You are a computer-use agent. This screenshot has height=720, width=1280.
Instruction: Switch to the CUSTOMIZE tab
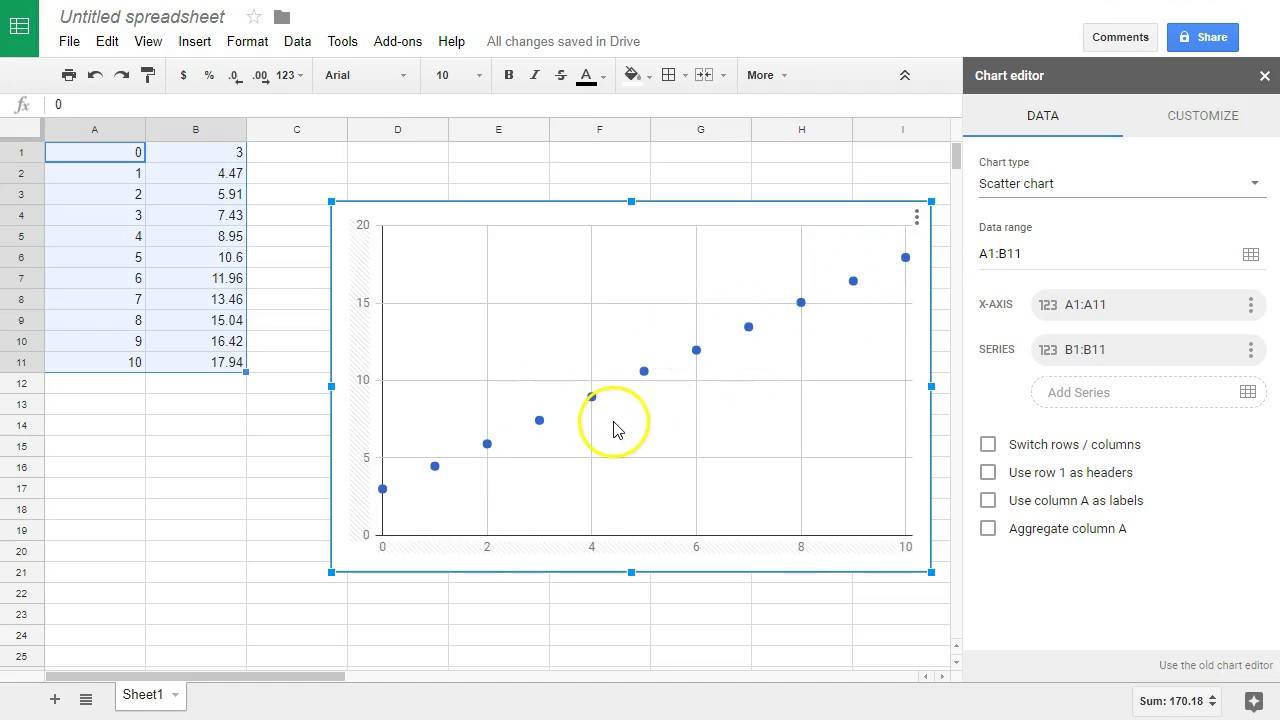tap(1202, 116)
